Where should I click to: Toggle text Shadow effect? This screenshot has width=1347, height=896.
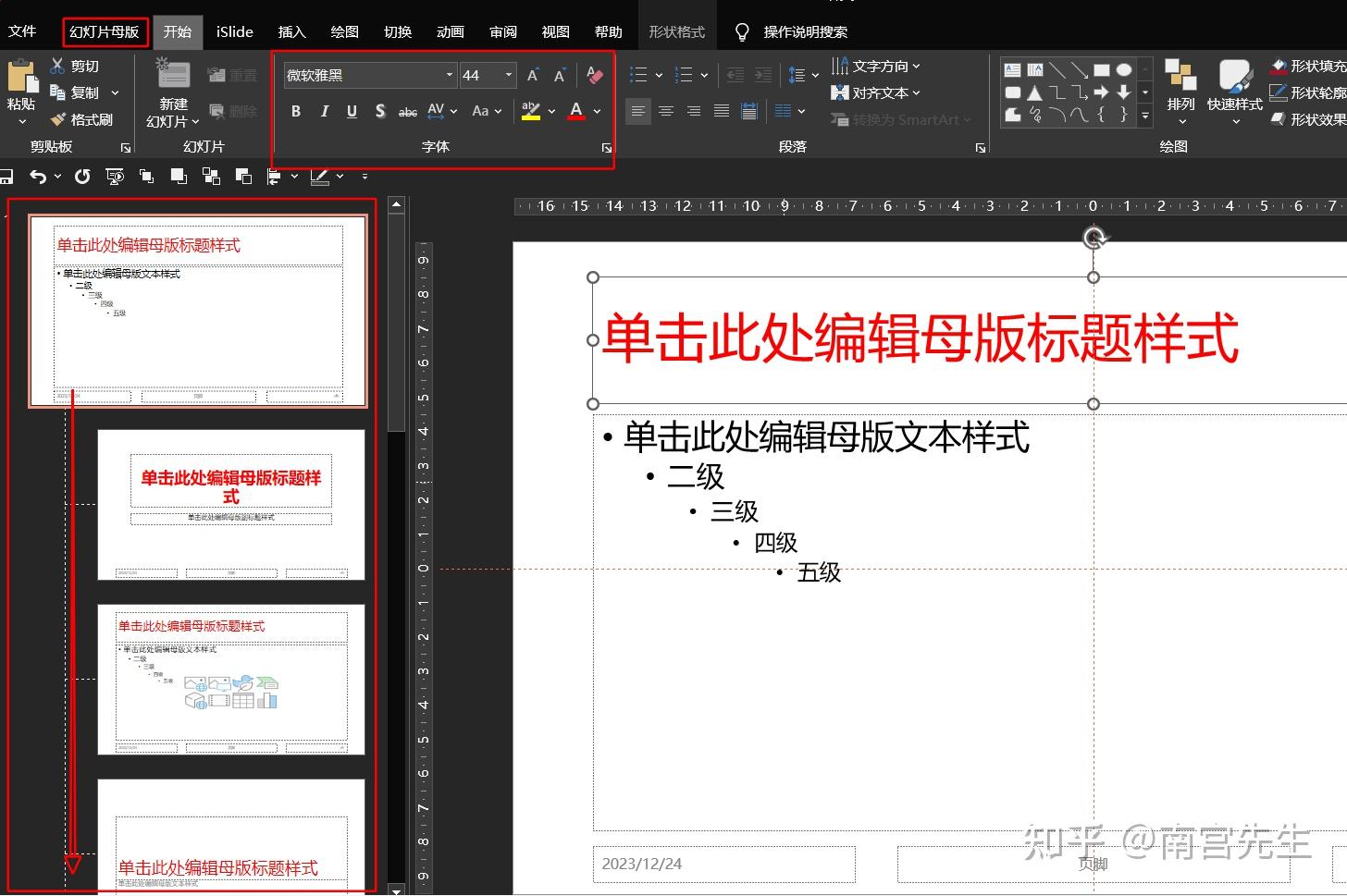pos(380,111)
